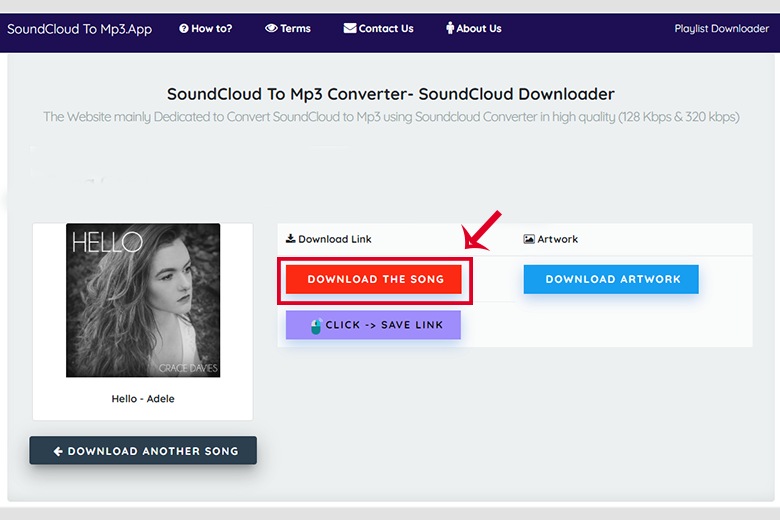Image resolution: width=780 pixels, height=520 pixels.
Task: Open the Hello album cover thumbnail
Action: (143, 300)
